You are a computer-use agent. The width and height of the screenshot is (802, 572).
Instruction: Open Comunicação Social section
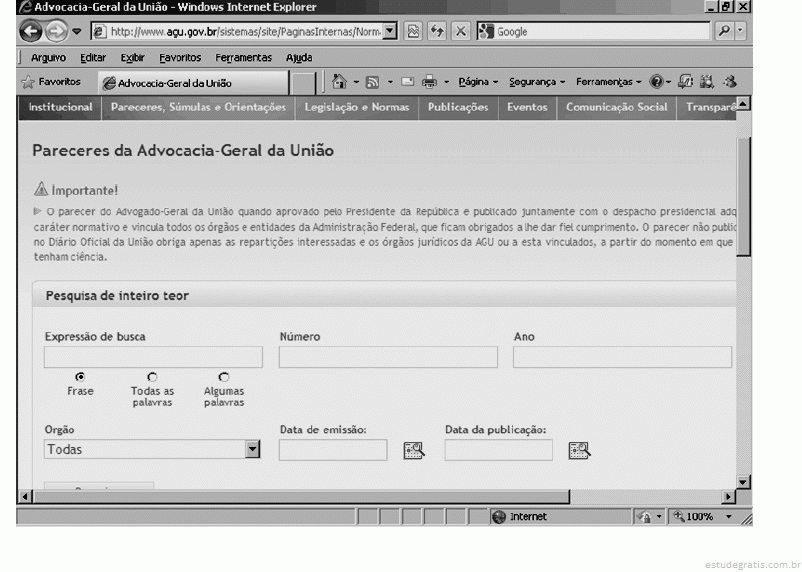coord(616,107)
